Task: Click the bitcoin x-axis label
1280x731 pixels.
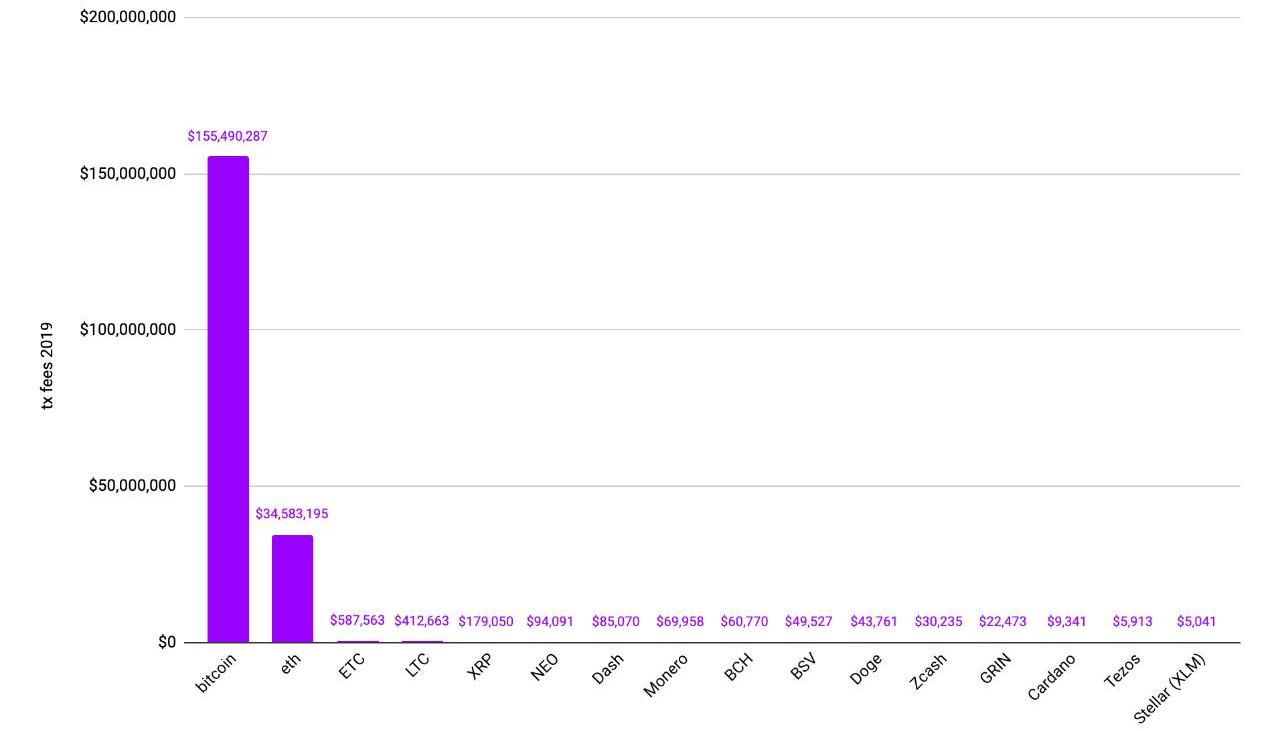Action: coord(217,673)
